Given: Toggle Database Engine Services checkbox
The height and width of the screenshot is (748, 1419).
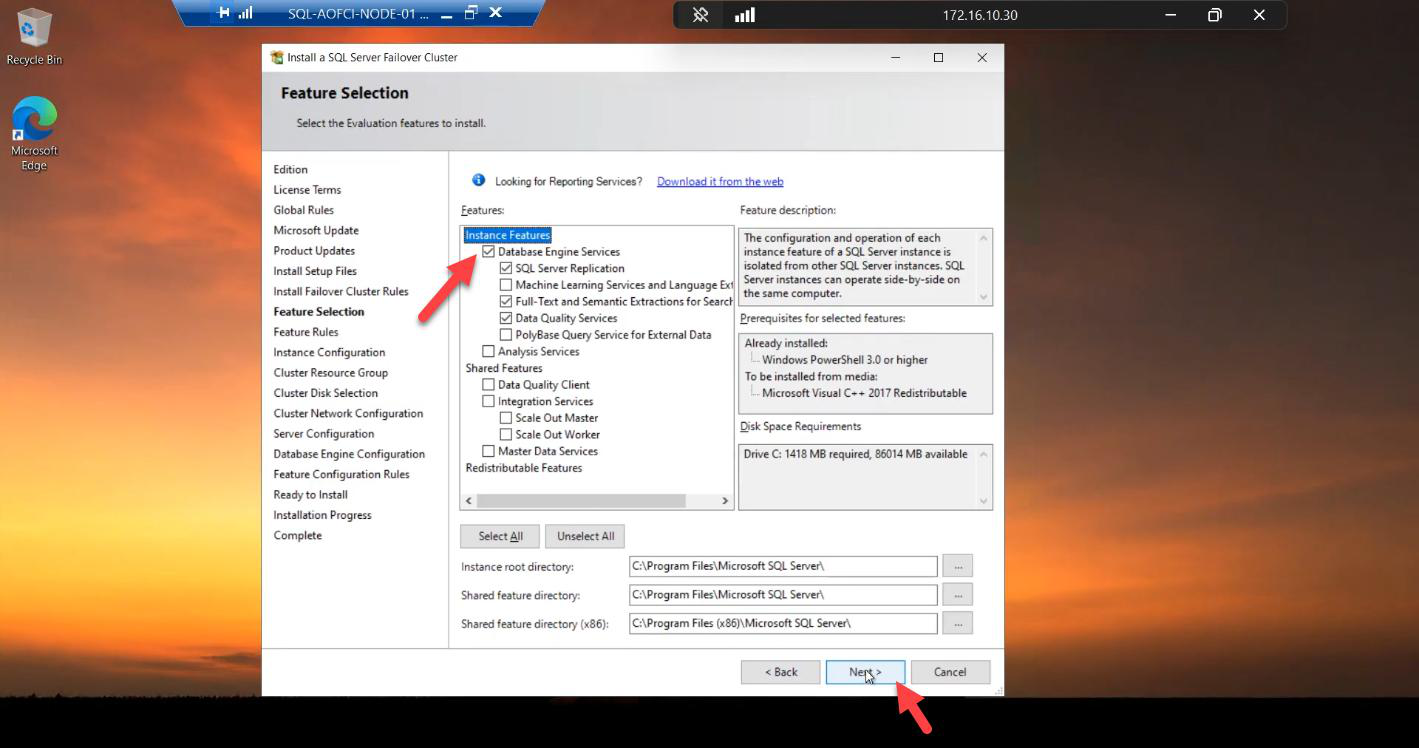Looking at the screenshot, I should click(488, 252).
